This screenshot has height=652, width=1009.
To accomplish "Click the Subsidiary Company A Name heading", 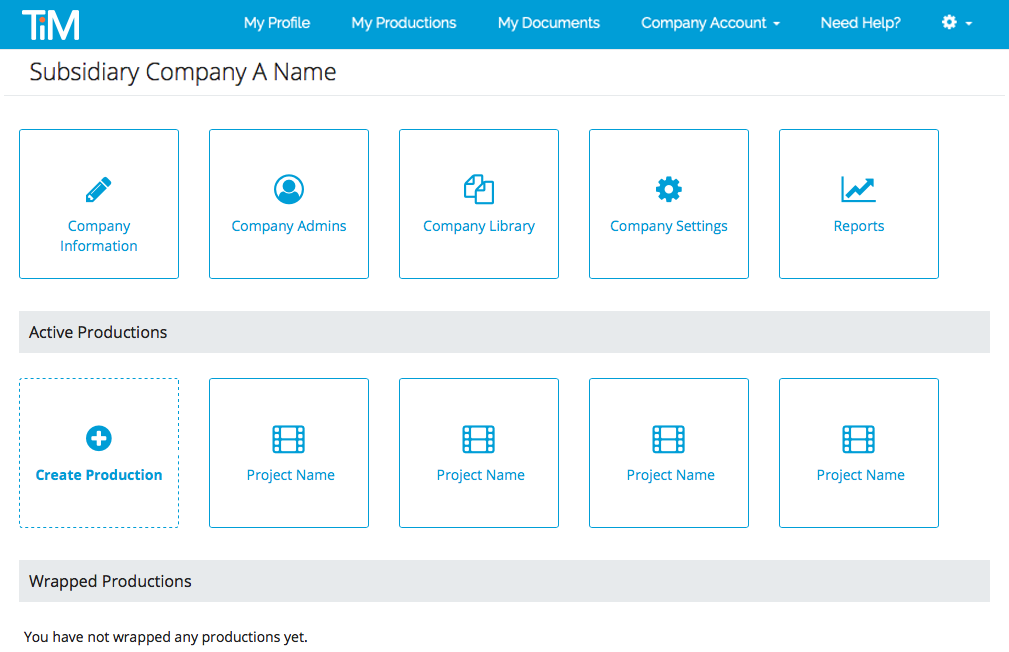I will [183, 72].
